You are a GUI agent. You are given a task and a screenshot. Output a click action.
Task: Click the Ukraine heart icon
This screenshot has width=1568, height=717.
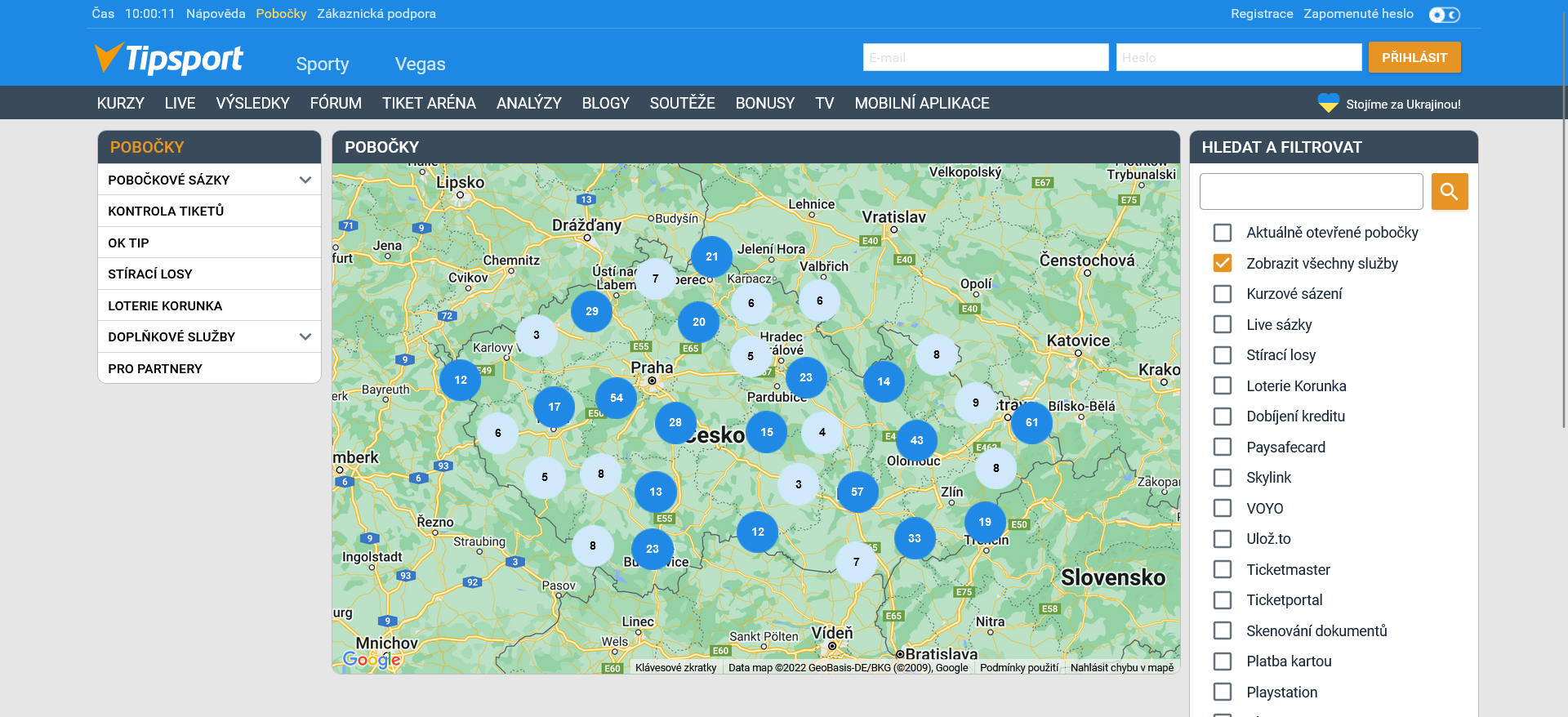click(1329, 103)
